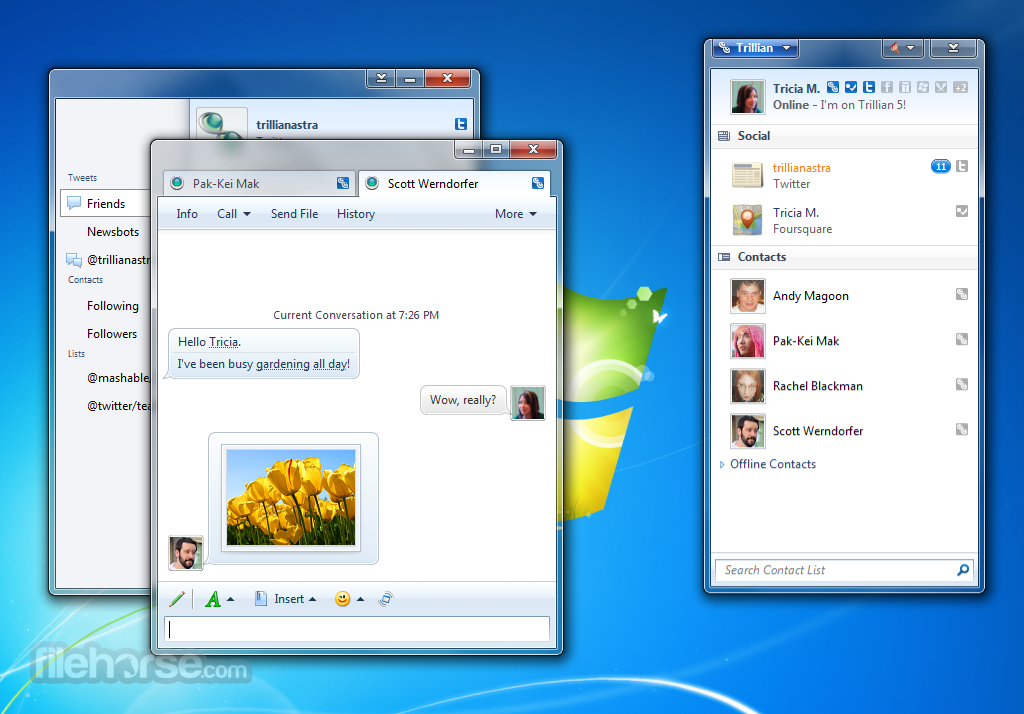Click the Twitter notification badge showing 11
The width and height of the screenshot is (1024, 714).
(940, 166)
